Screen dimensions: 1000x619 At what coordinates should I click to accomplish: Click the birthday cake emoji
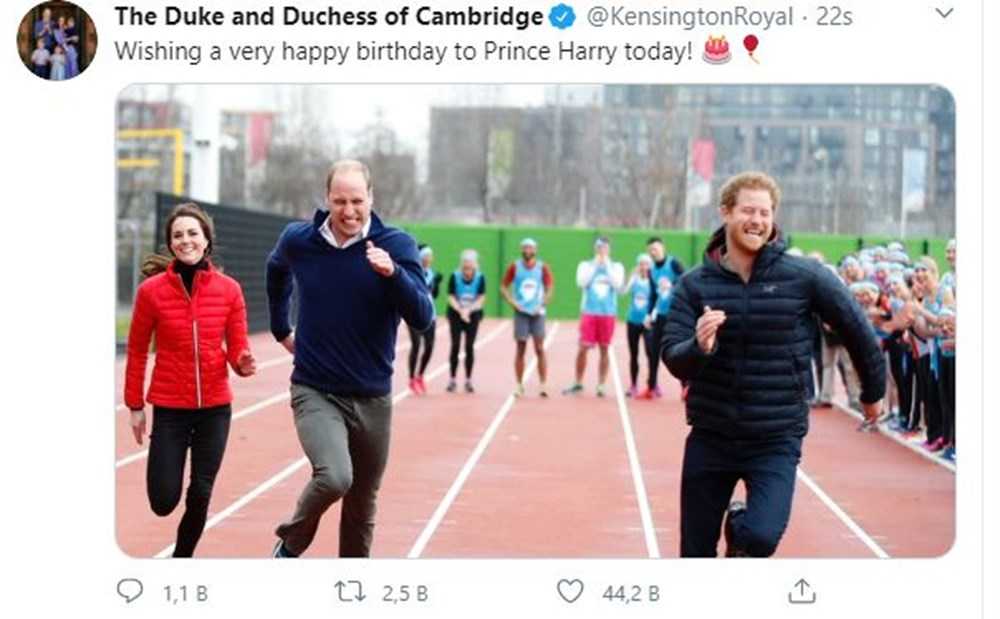pos(716,50)
